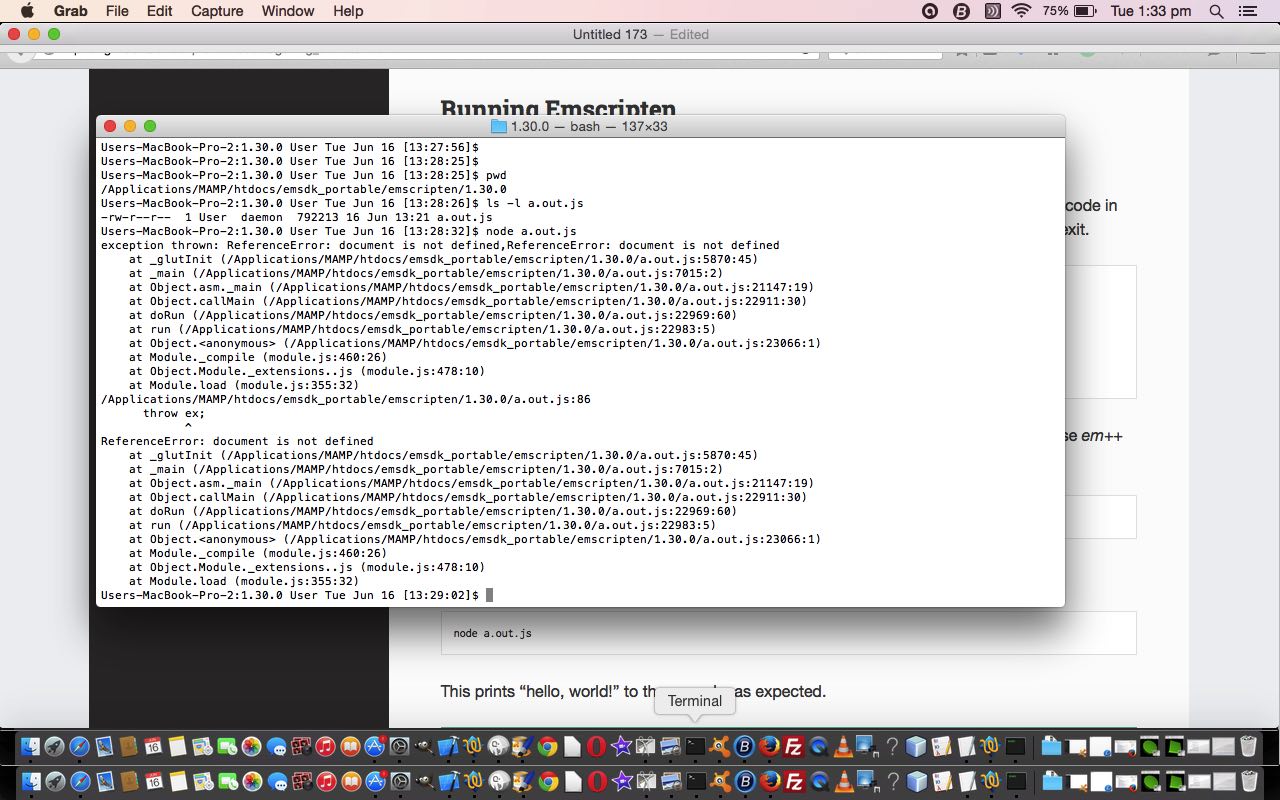Open the Apple menu
The image size is (1280, 800).
point(27,11)
